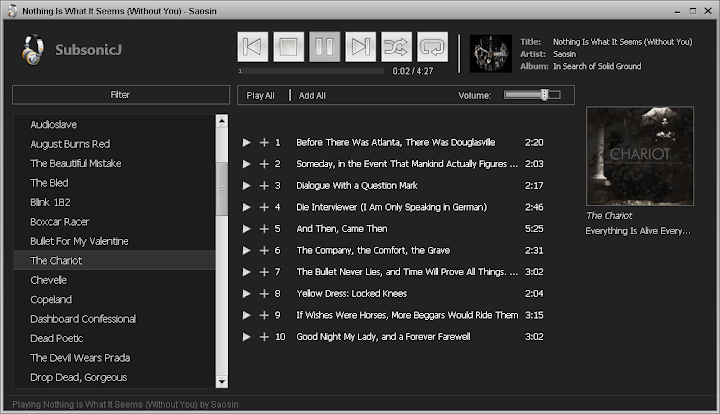Seek in the song progress bar
This screenshot has width=720, height=414.
(311, 71)
